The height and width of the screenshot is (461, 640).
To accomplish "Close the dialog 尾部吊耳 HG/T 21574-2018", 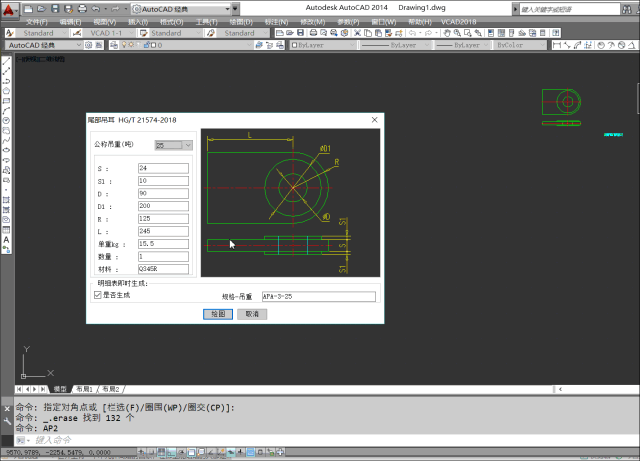I will (375, 119).
